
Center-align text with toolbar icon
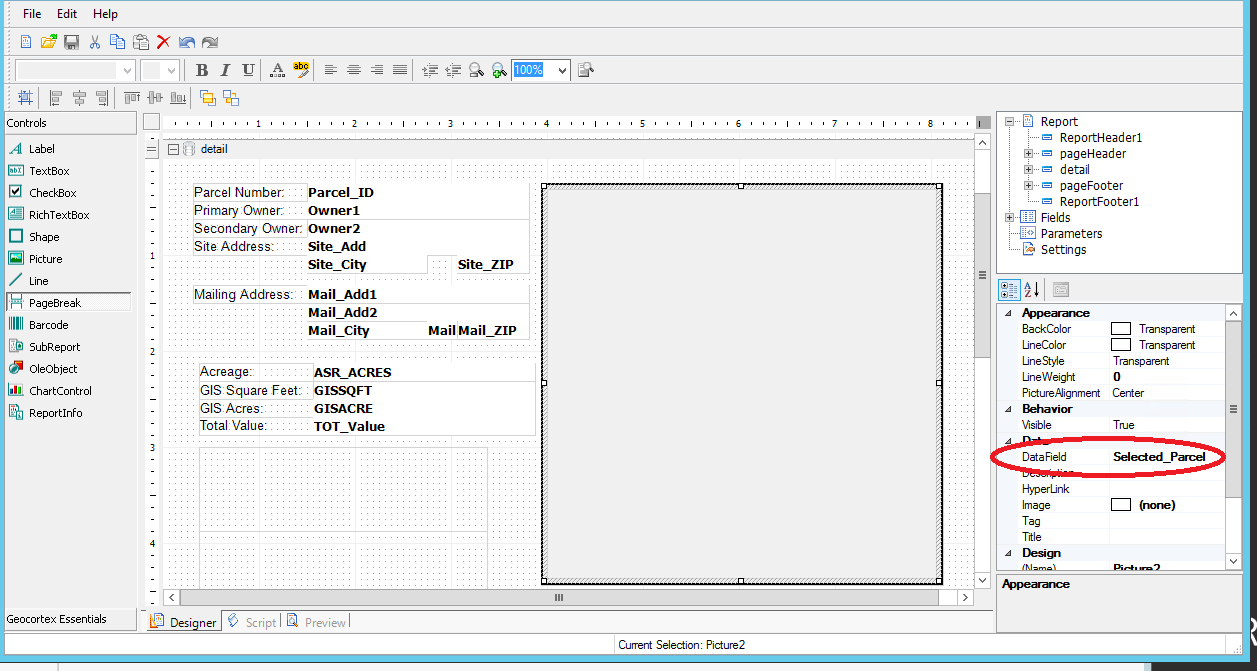[354, 70]
